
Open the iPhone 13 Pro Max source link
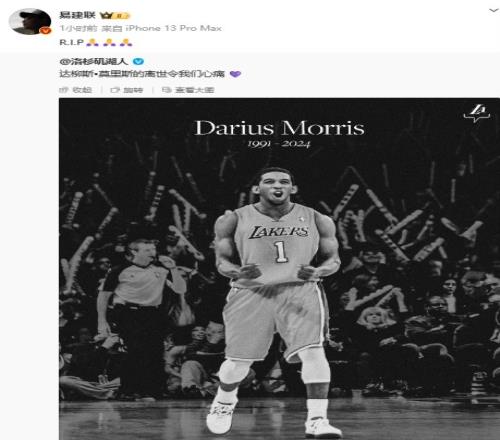173,28
